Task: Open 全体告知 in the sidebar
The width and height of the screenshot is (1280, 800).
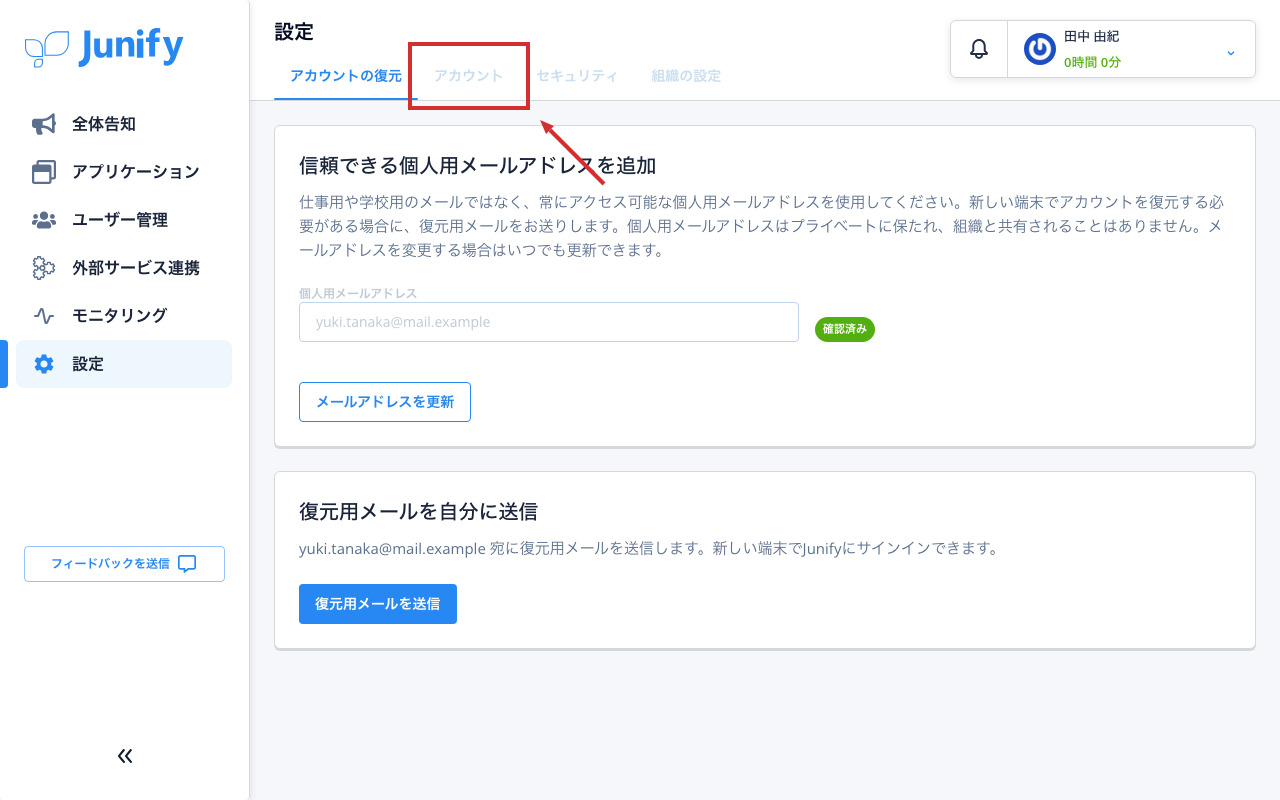Action: (x=124, y=124)
